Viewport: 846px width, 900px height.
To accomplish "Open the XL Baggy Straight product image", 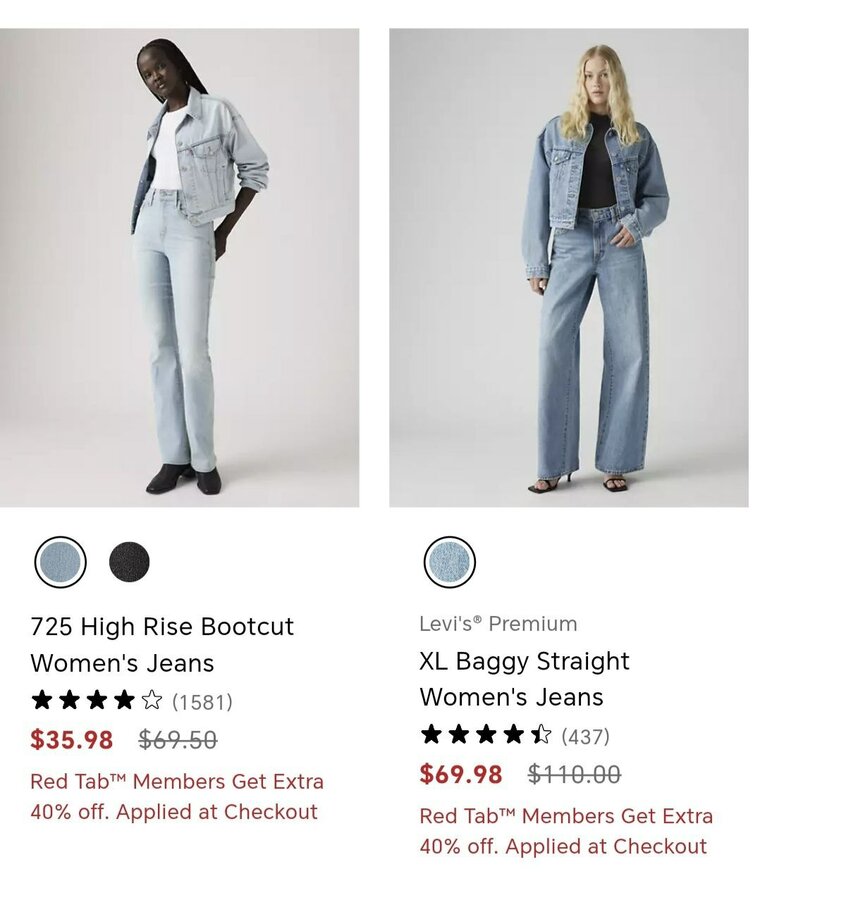I will tap(569, 267).
